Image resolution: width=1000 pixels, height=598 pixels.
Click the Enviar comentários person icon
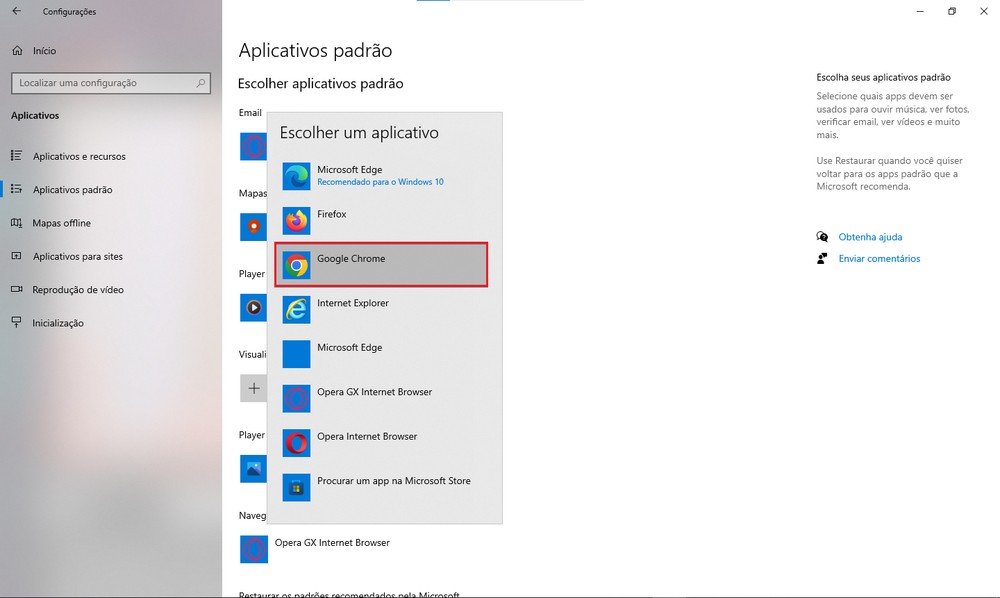[822, 258]
